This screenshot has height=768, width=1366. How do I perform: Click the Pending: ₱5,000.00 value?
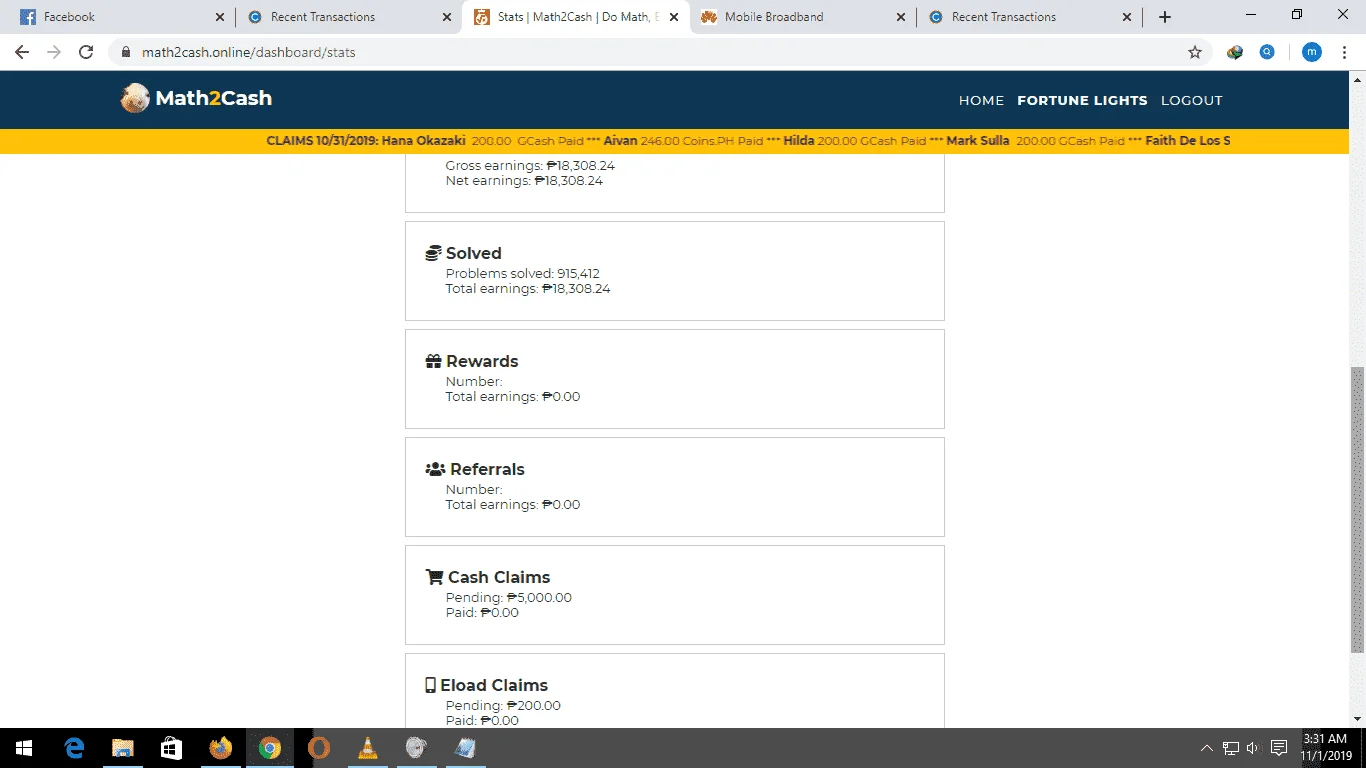tap(509, 597)
